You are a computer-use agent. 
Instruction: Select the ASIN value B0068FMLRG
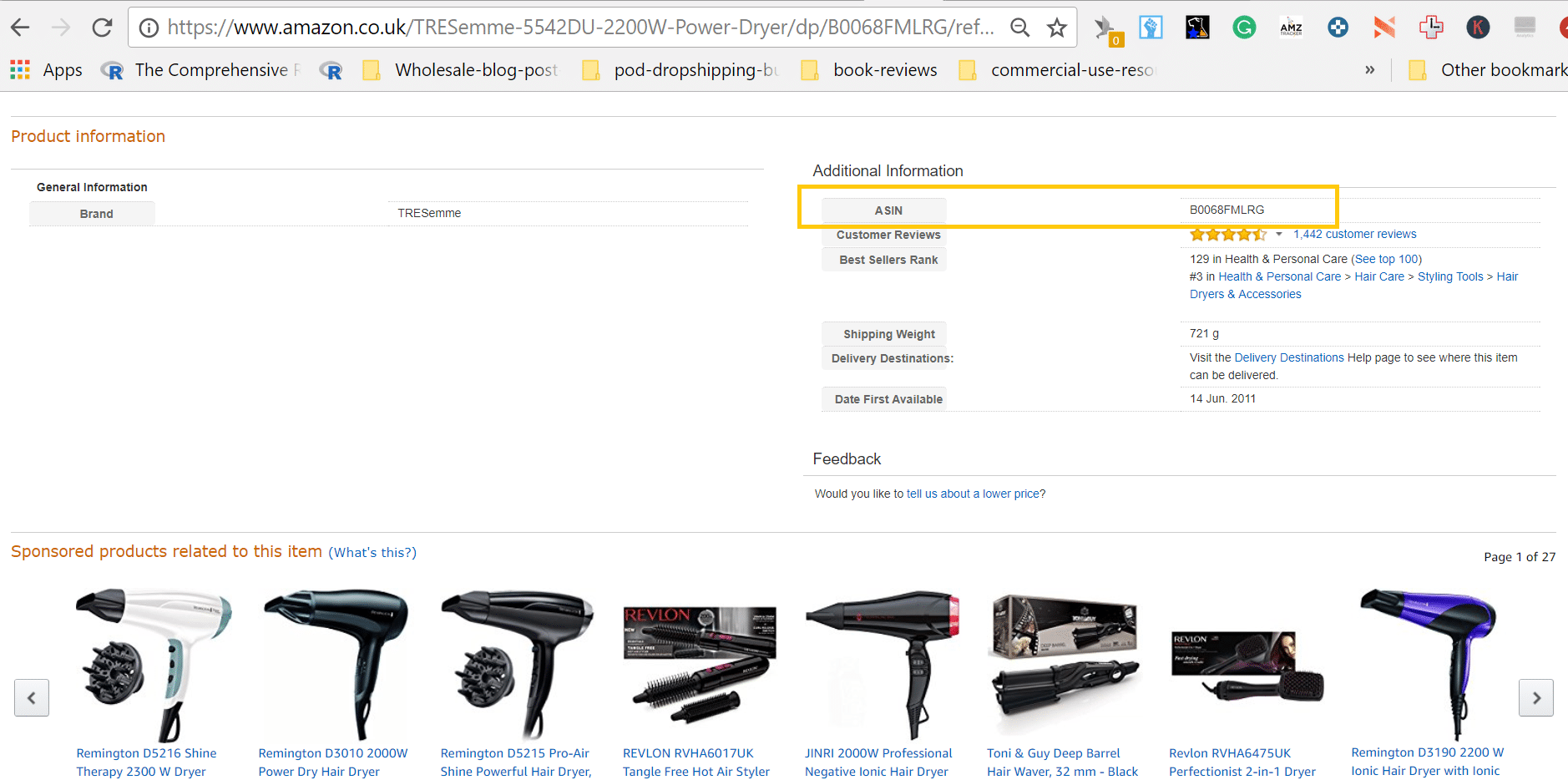[1227, 210]
